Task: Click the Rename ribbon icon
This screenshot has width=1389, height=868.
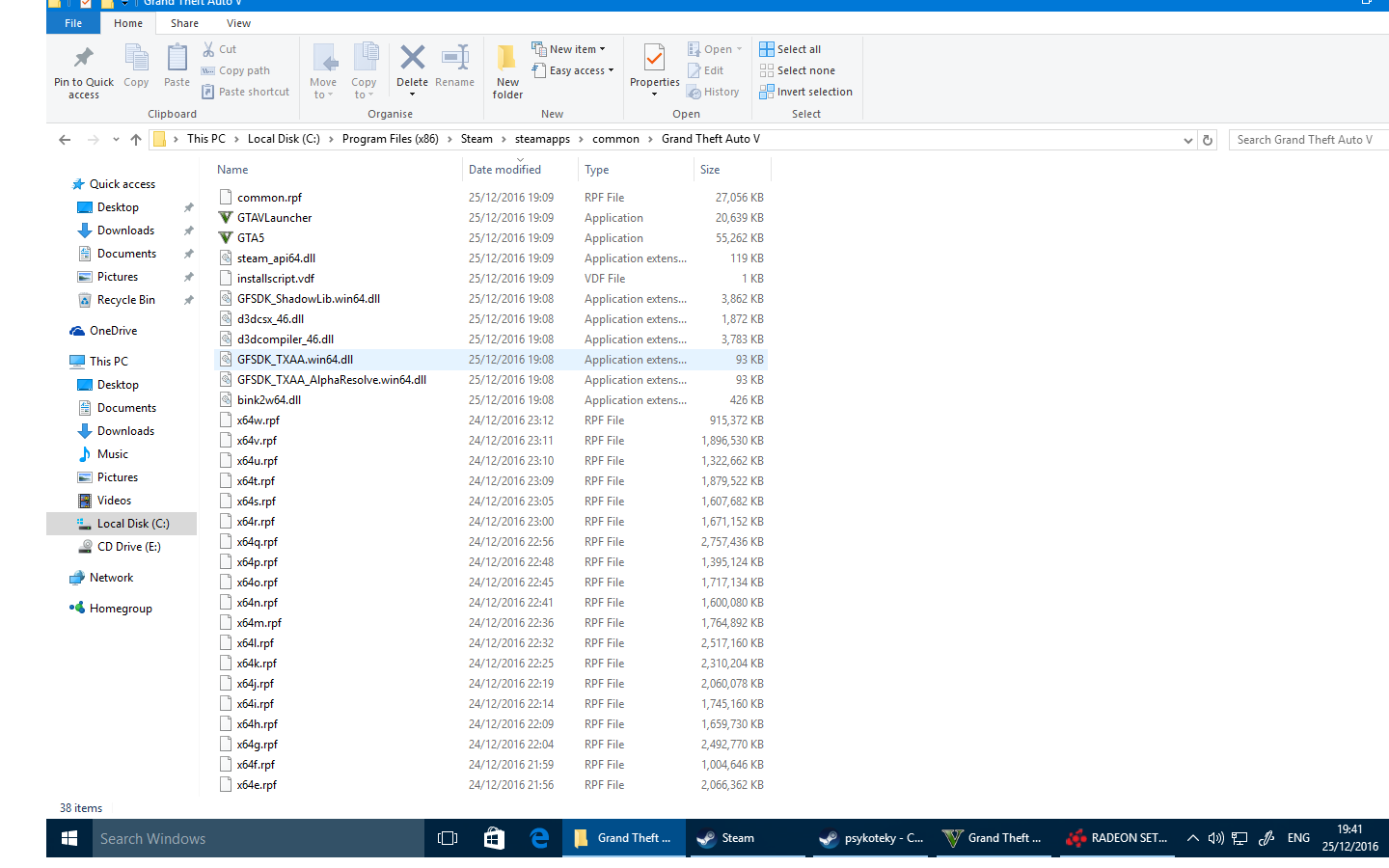Action: click(454, 58)
